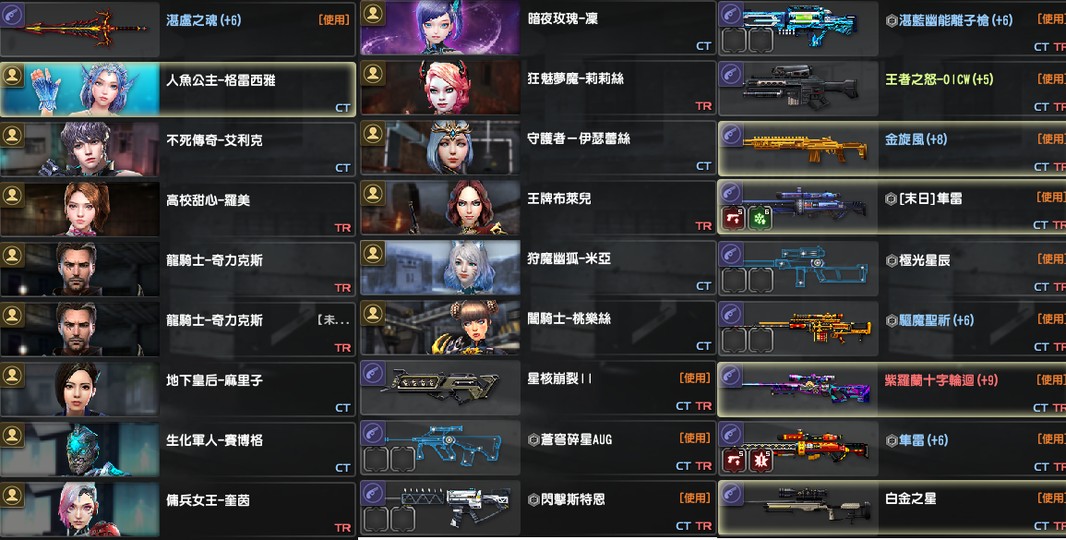Click 使用 on 星核崩裂II

(x=695, y=378)
